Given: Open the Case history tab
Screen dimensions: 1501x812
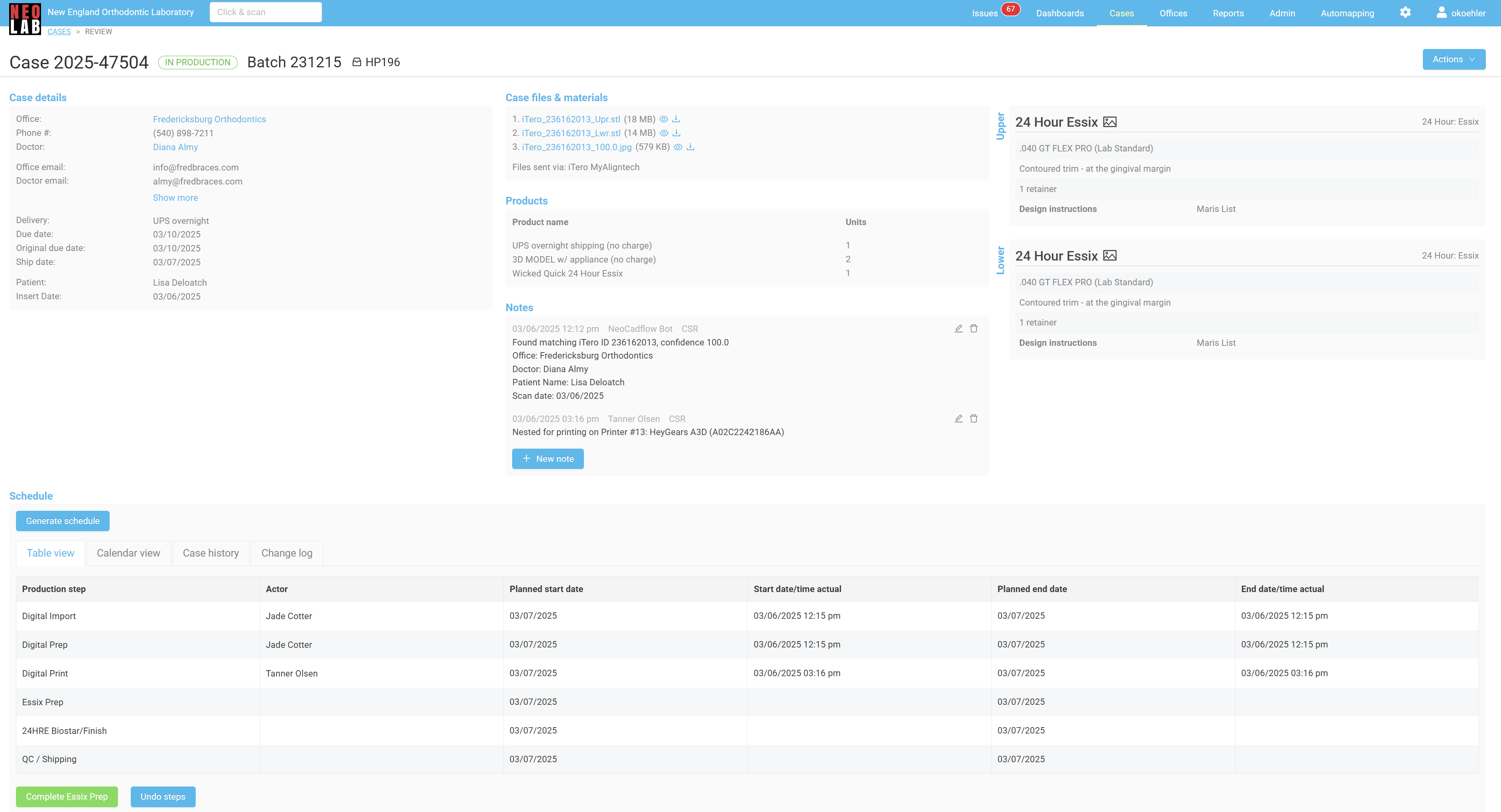Looking at the screenshot, I should tap(210, 553).
